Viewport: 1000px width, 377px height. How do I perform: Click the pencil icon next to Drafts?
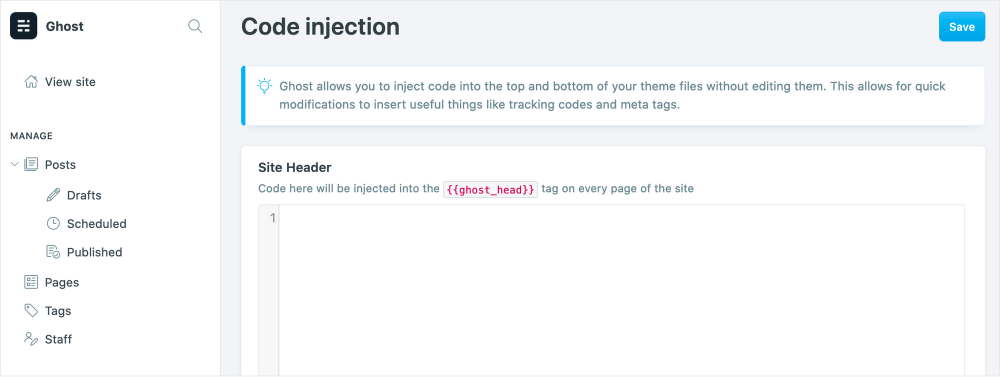(54, 195)
